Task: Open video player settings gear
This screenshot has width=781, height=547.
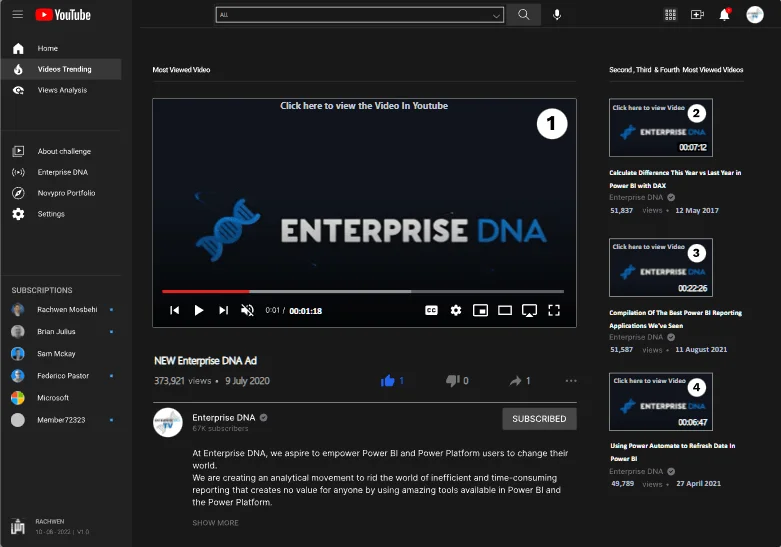Action: coord(456,310)
